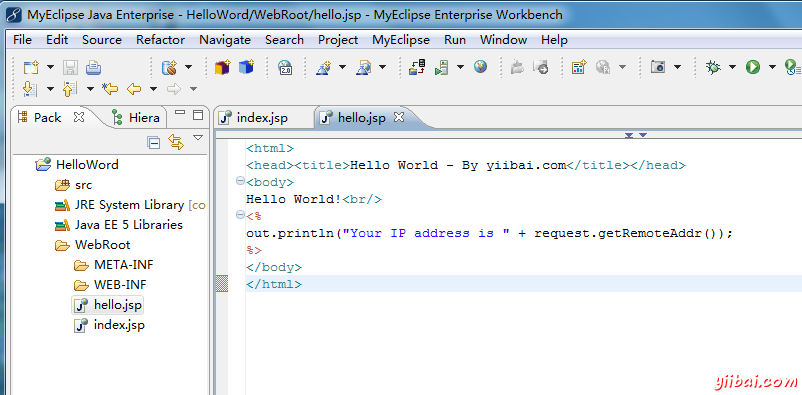Viewport: 802px width, 395px height.
Task: Close the hello.jsp editor tab
Action: (398, 117)
